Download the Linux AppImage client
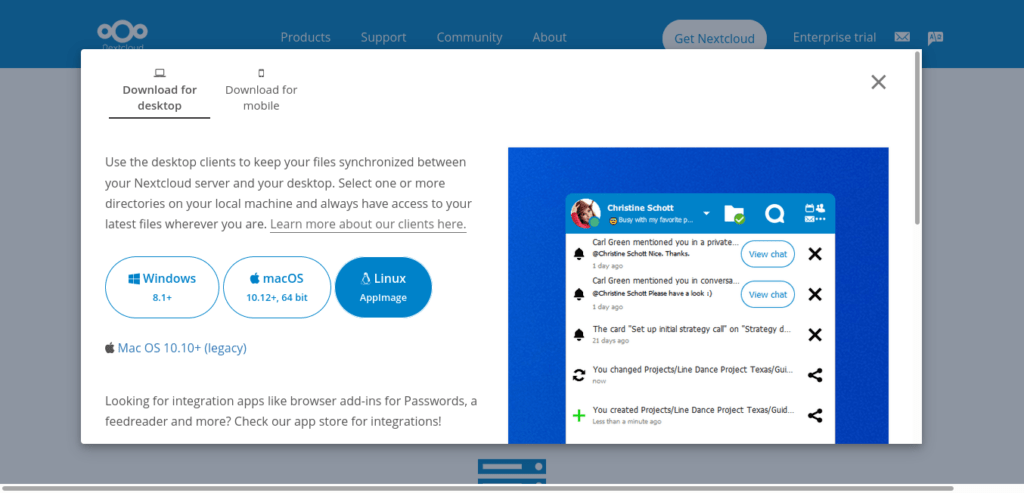Image resolution: width=1024 pixels, height=493 pixels. 383,287
